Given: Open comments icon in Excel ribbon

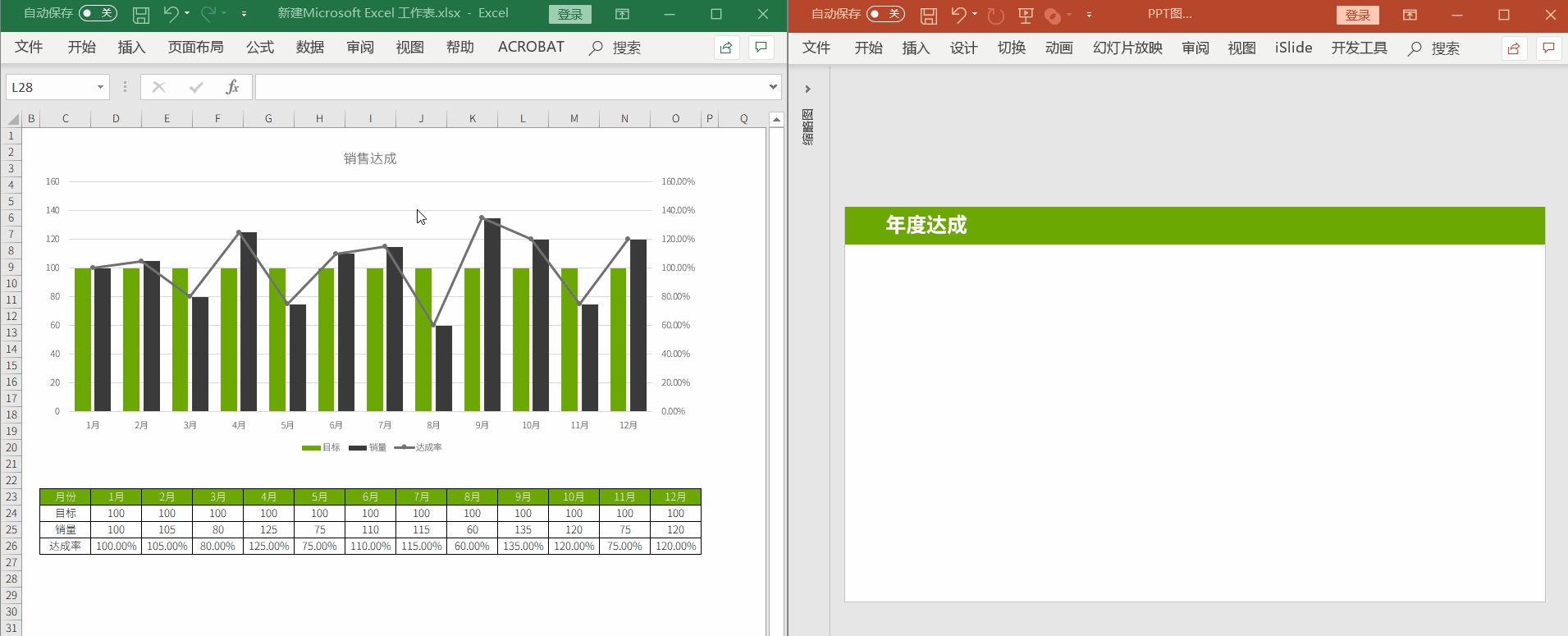Looking at the screenshot, I should coord(761,48).
